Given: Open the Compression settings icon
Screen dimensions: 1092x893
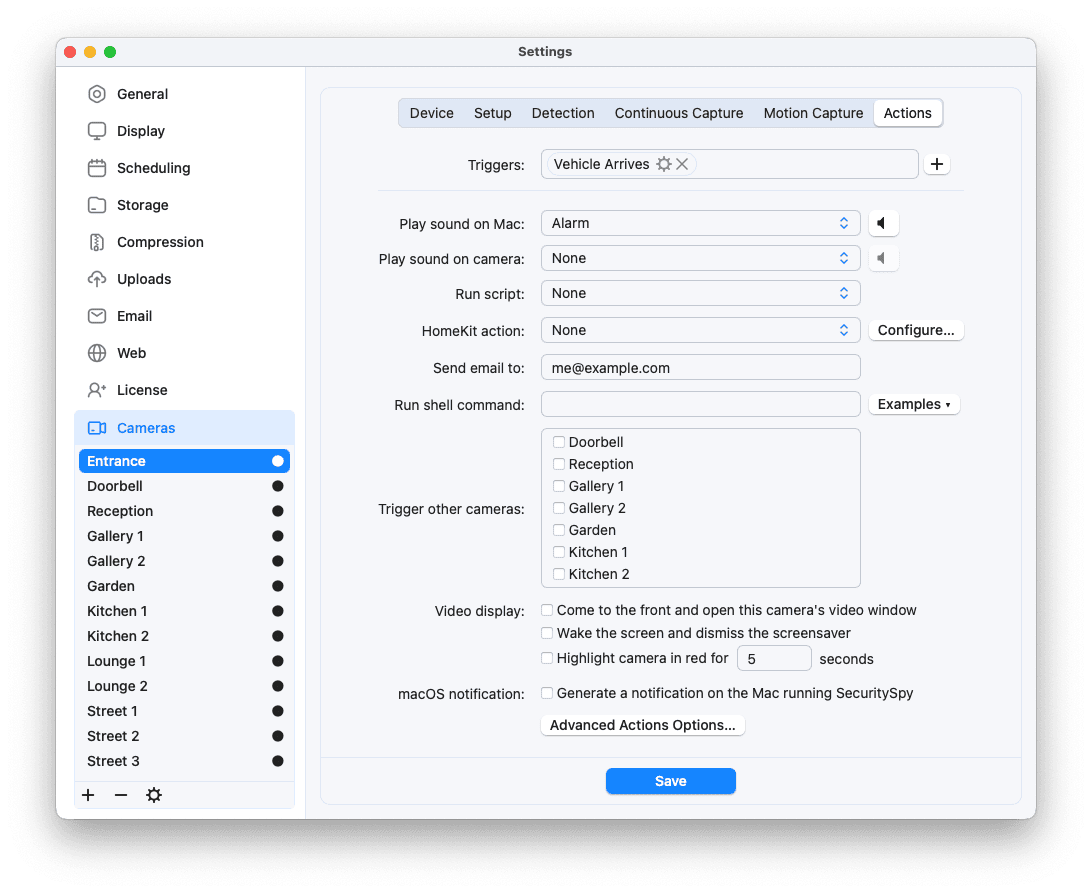Looking at the screenshot, I should [x=96, y=242].
